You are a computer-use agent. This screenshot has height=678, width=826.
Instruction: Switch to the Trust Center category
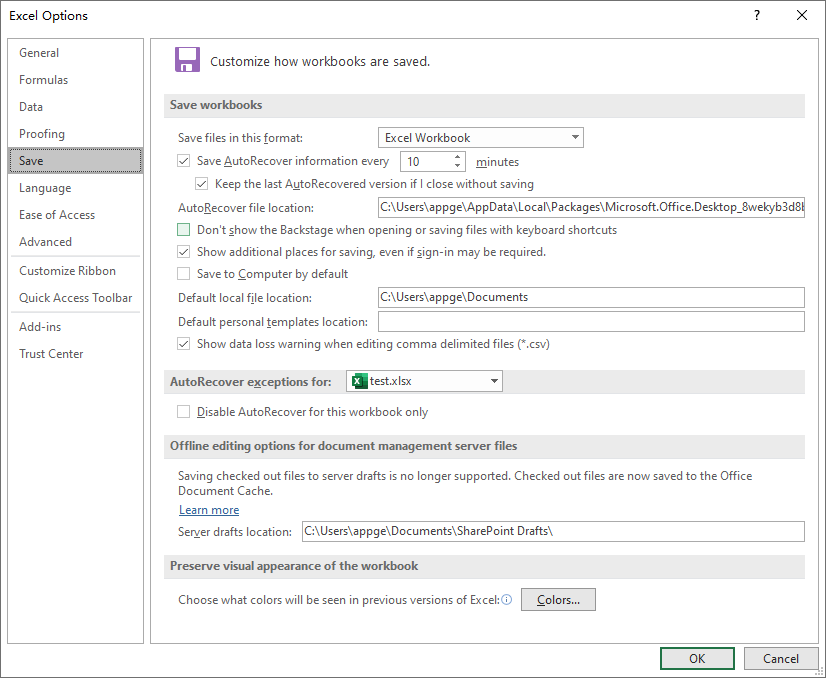(51, 353)
